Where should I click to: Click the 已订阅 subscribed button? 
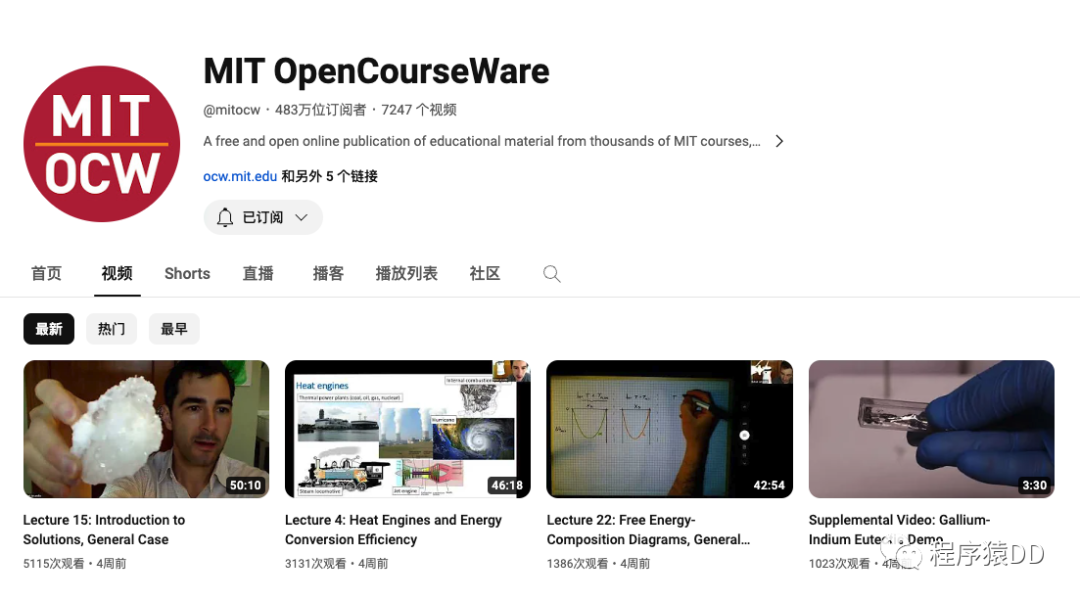point(263,218)
